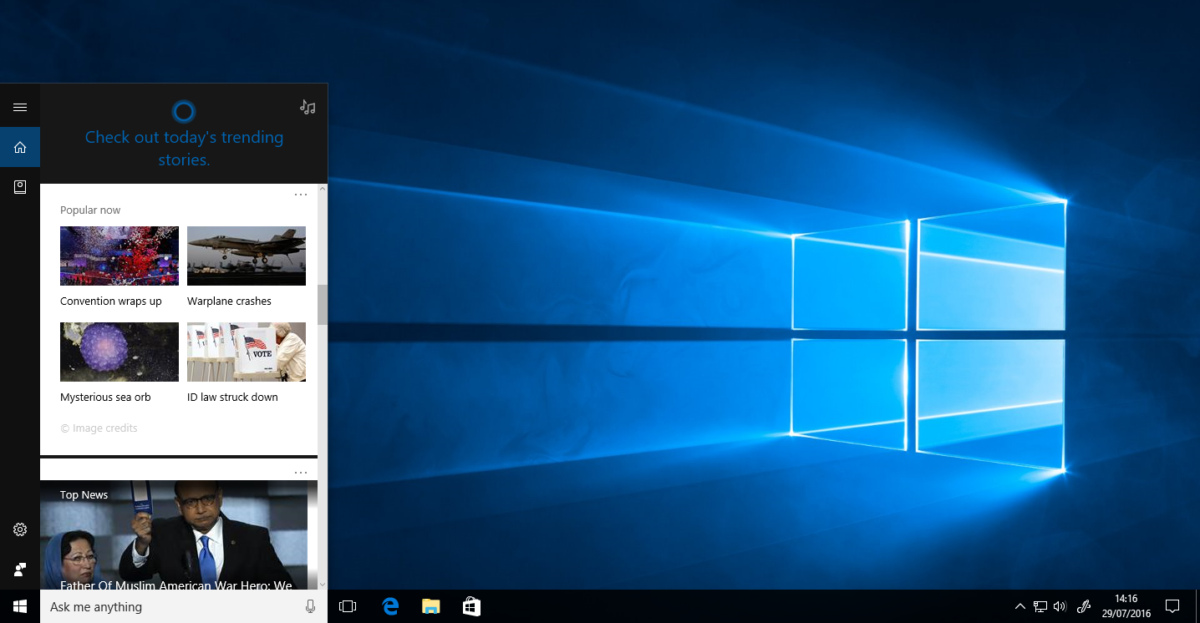Screen dimensions: 1200x623
Task: Open Cortana settings via the gear icon
Action: 20,529
